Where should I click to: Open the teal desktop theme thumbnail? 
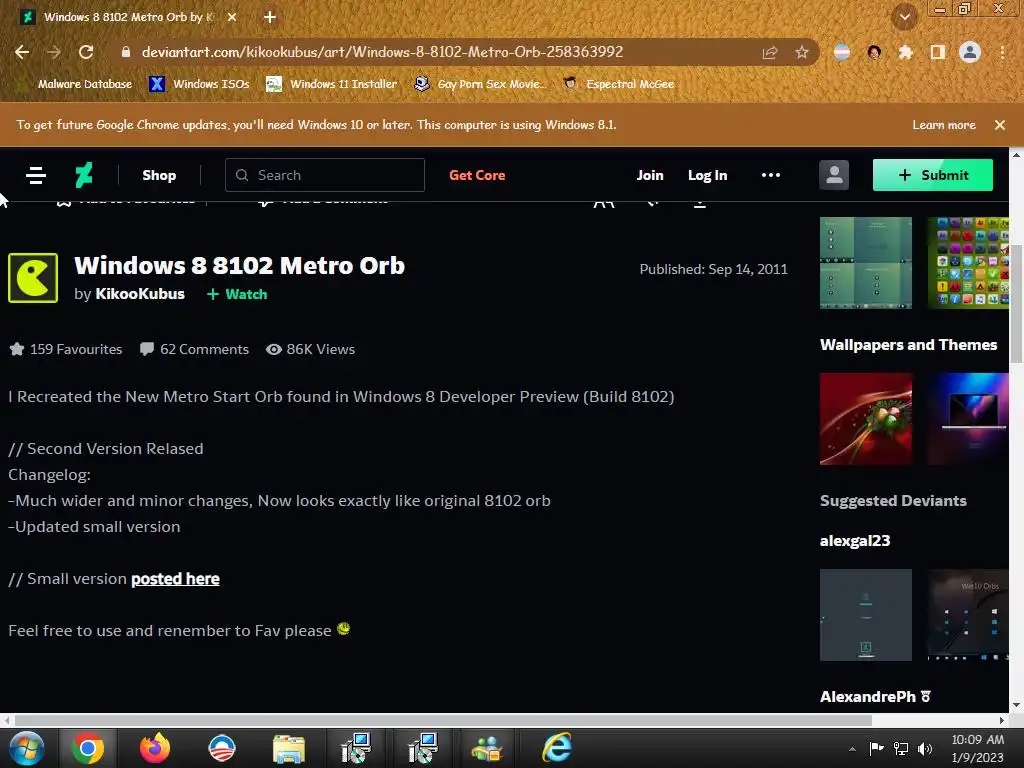865,263
